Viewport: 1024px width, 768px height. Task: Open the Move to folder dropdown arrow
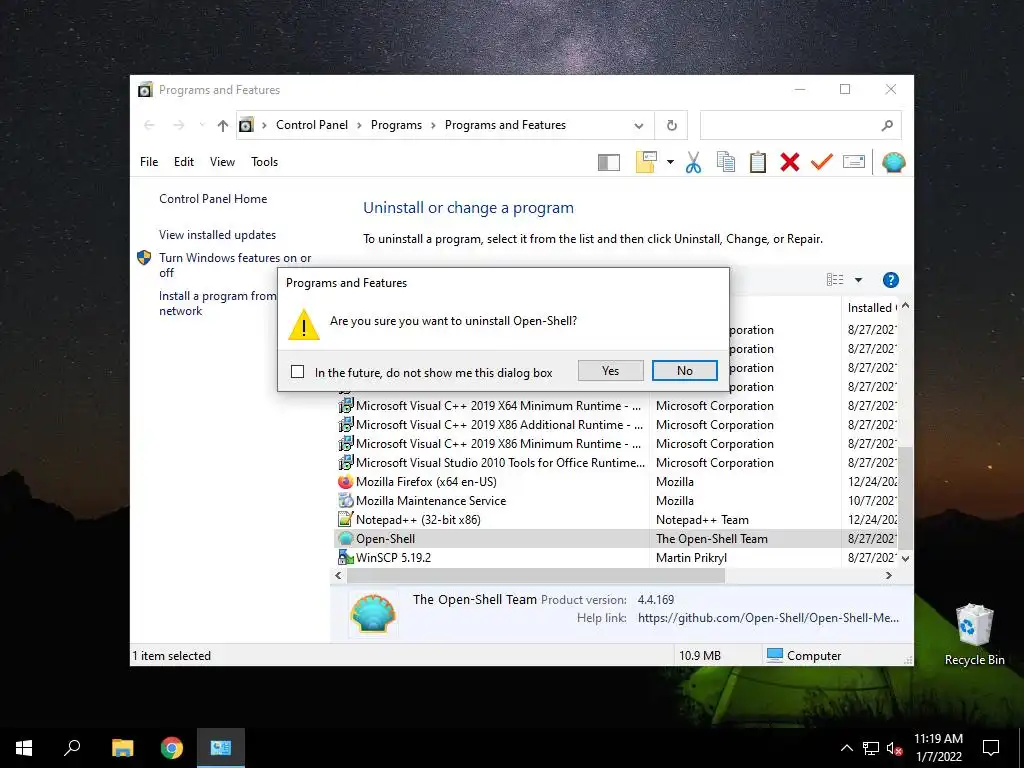670,162
